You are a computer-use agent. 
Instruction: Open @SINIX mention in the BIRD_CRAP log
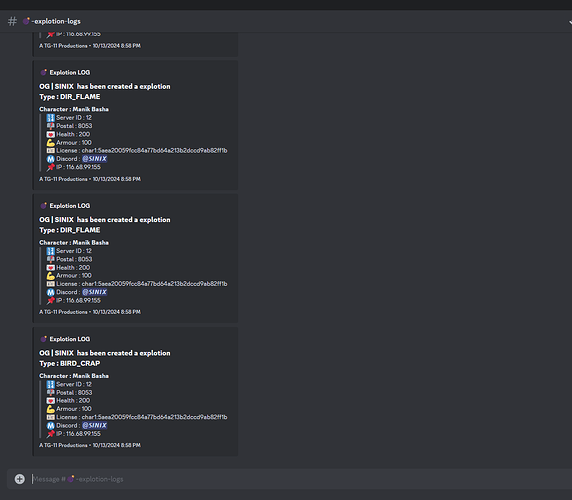point(94,425)
